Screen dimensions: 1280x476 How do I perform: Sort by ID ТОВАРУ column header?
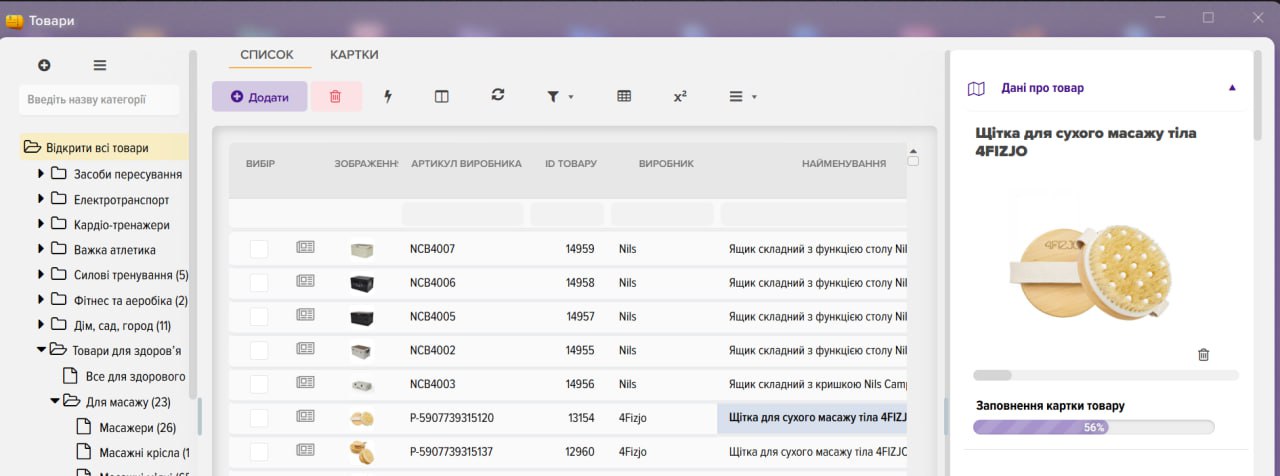click(571, 164)
